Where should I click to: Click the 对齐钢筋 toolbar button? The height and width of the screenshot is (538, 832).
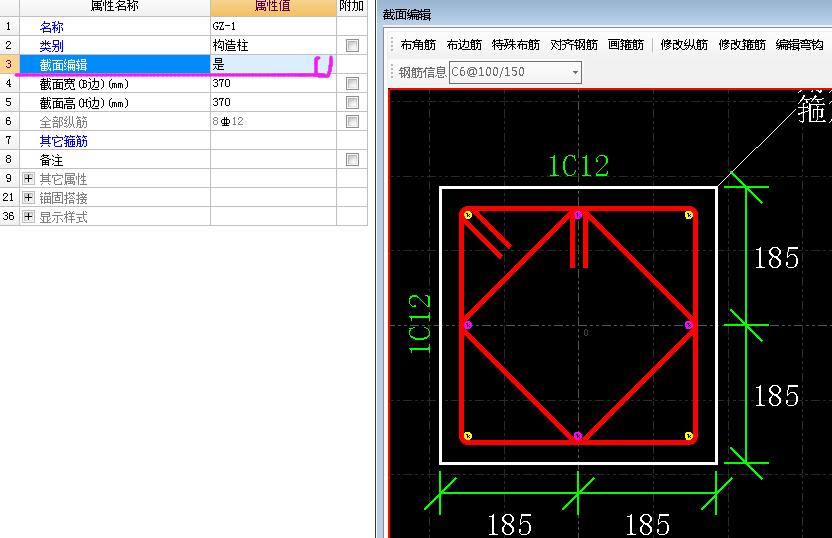pos(574,45)
